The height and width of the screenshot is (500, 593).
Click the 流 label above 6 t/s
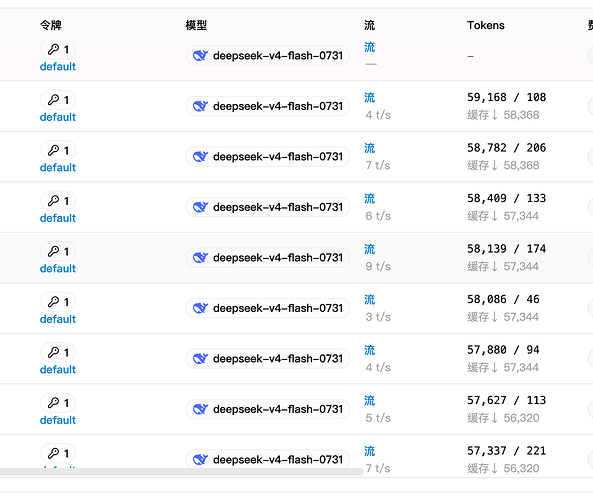(369, 199)
